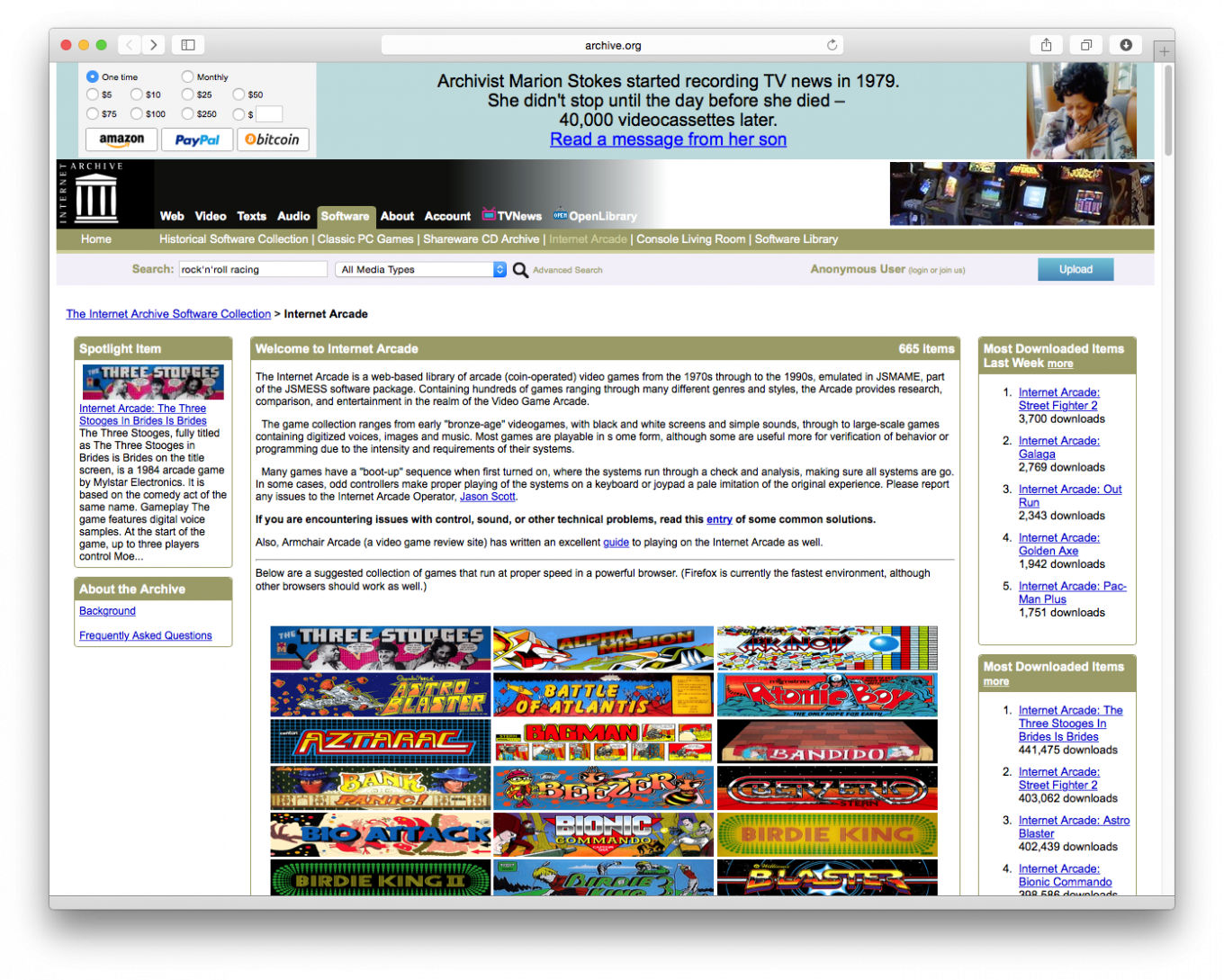
Task: Click the search magnifying glass icon
Action: 520,270
